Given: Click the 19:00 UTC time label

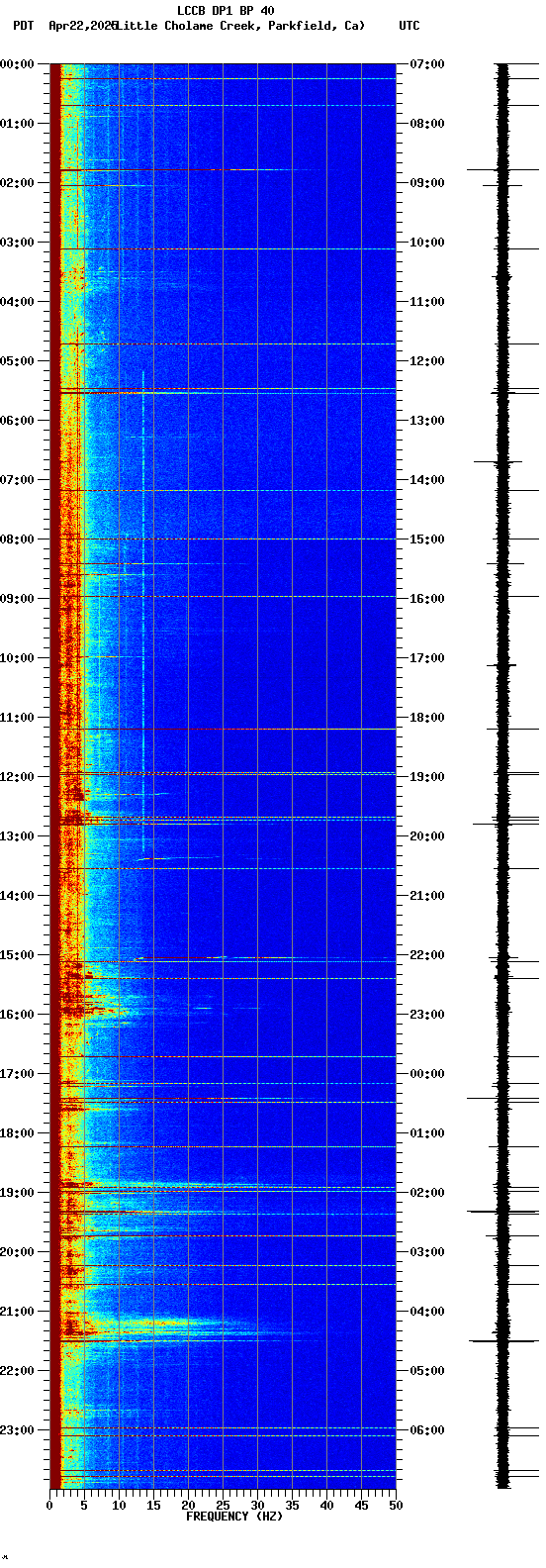Looking at the screenshot, I should [427, 777].
